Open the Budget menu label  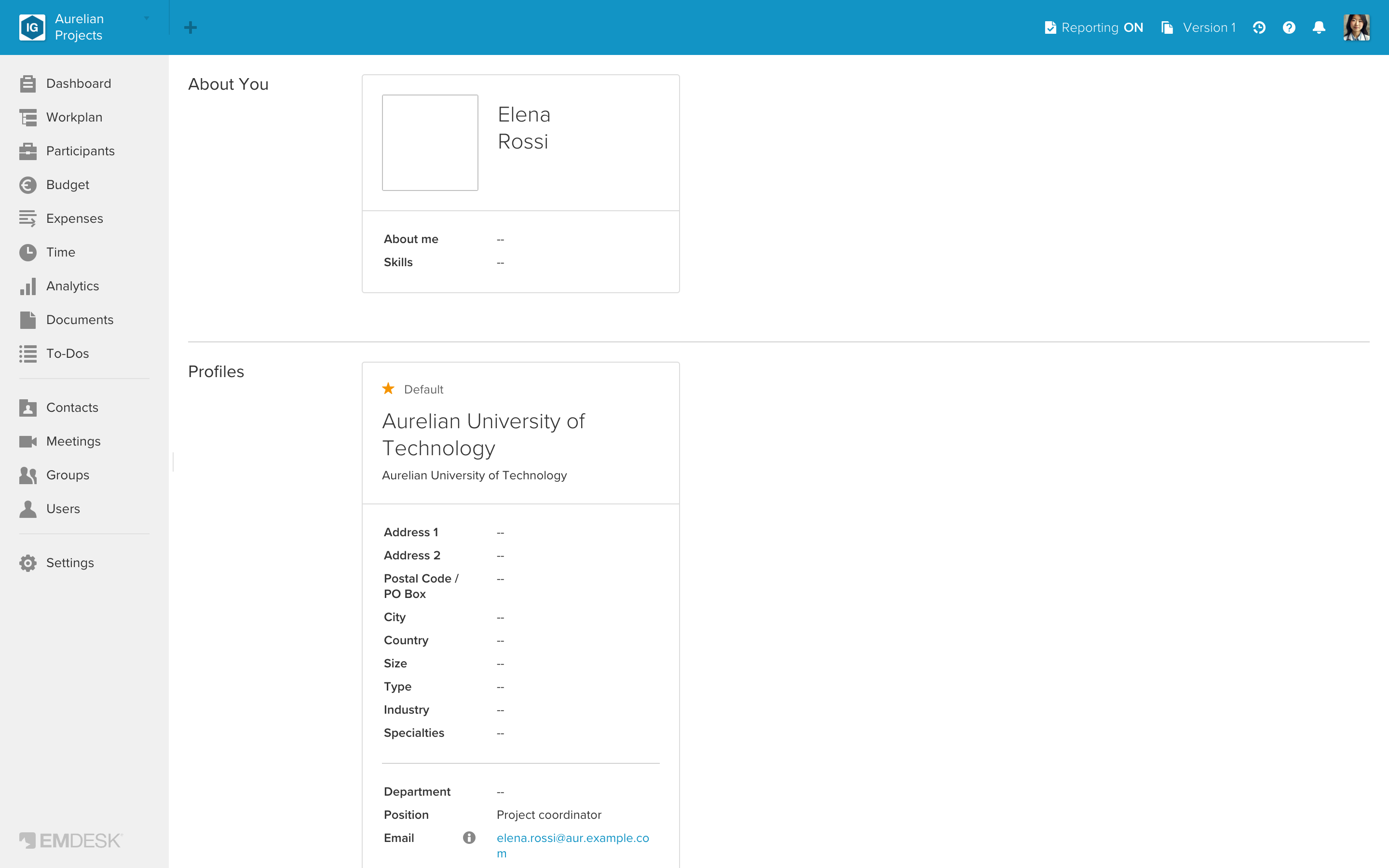coord(68,185)
